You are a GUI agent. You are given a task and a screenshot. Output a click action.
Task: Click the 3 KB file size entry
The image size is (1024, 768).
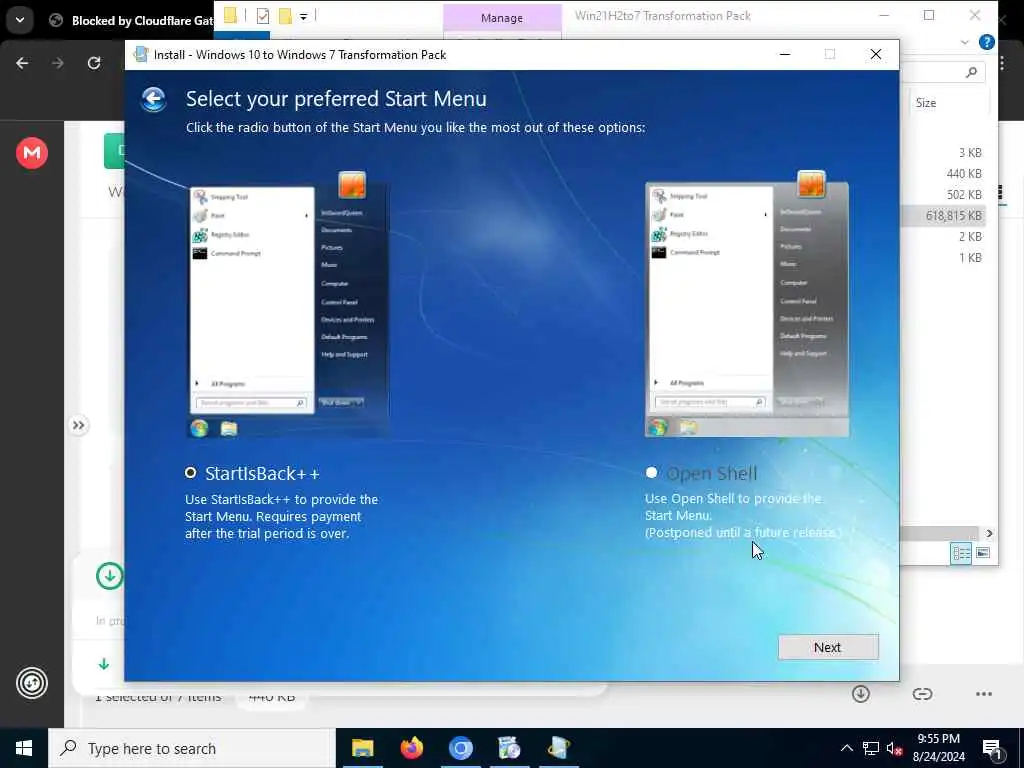coord(970,153)
